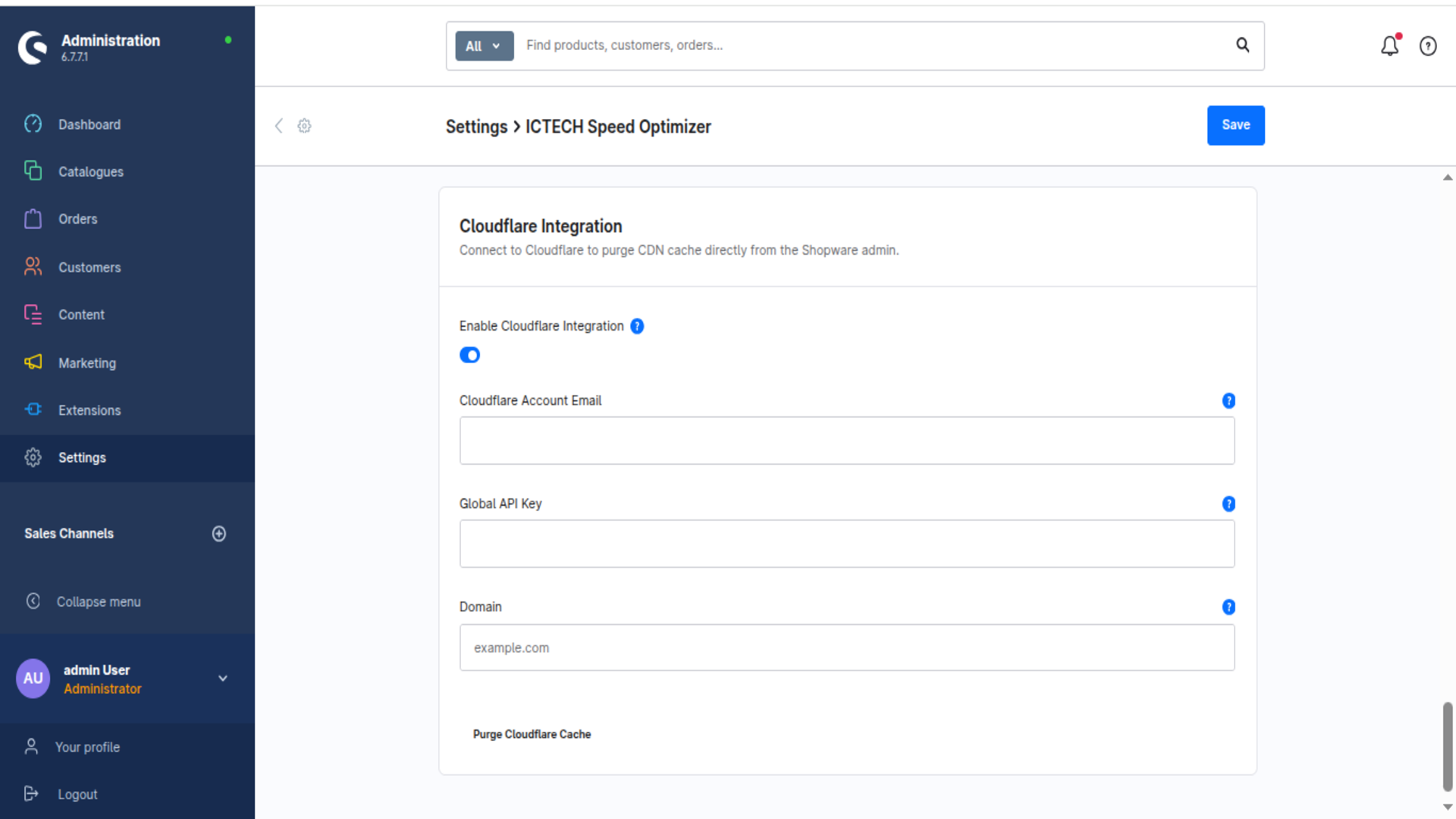1456x819 pixels.
Task: Click the Administration title text
Action: [x=111, y=41]
